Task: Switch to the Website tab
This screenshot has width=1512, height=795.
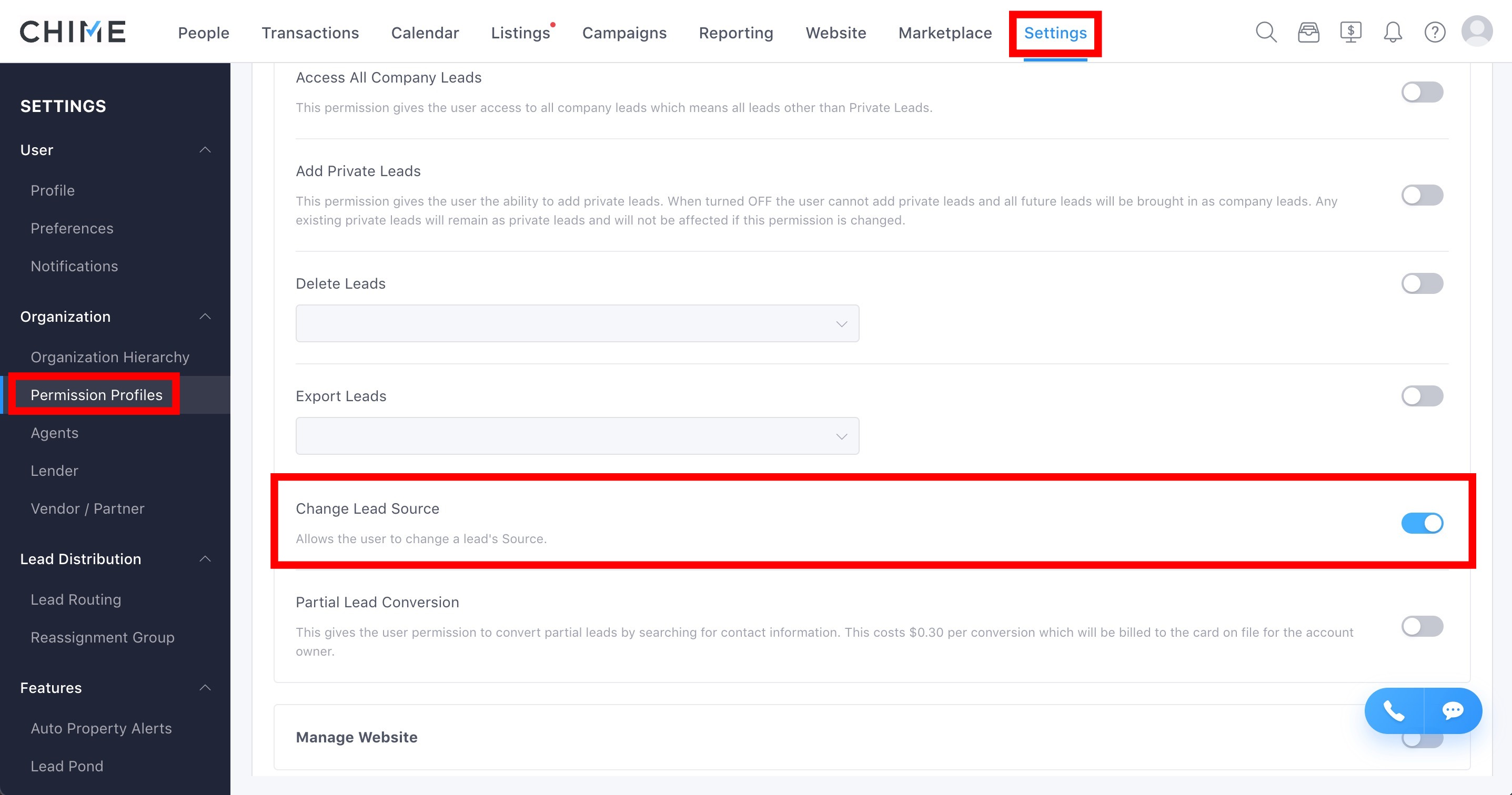Action: (x=836, y=33)
